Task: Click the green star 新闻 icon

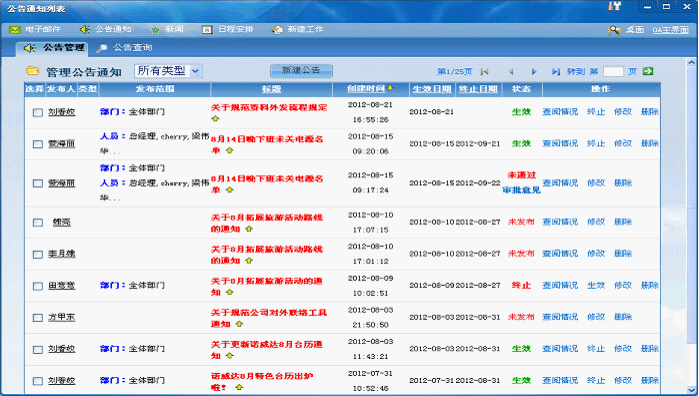Action: pyautogui.click(x=155, y=30)
